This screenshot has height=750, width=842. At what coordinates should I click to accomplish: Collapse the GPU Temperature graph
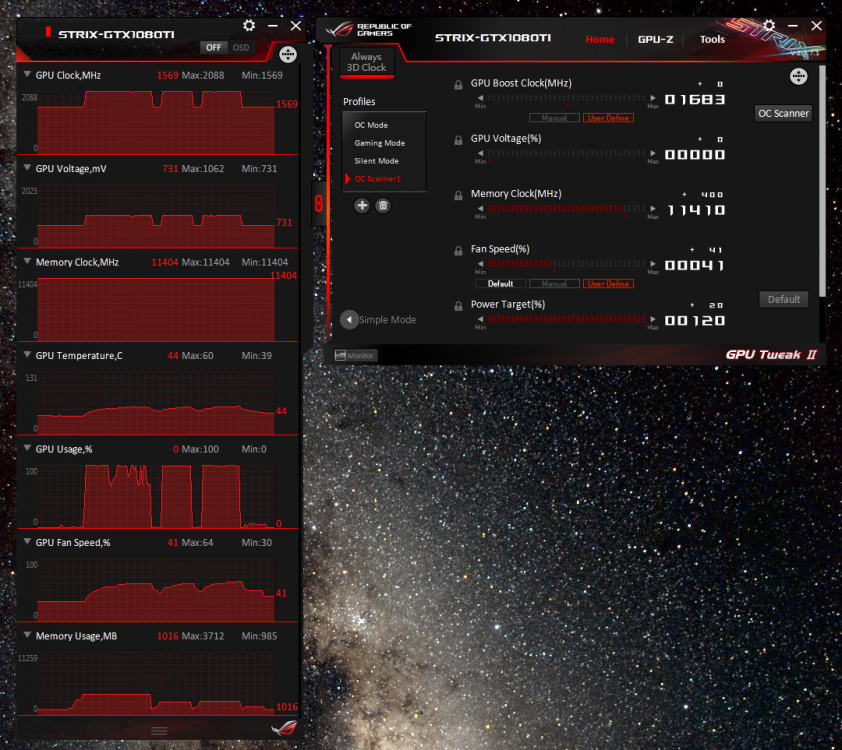[27, 355]
